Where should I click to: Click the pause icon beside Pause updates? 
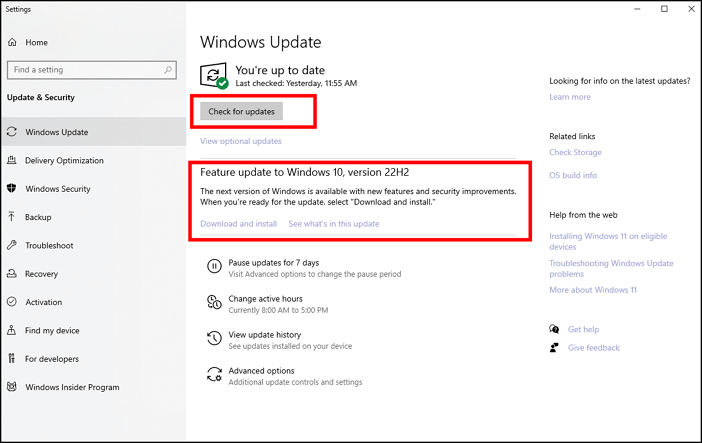[214, 267]
